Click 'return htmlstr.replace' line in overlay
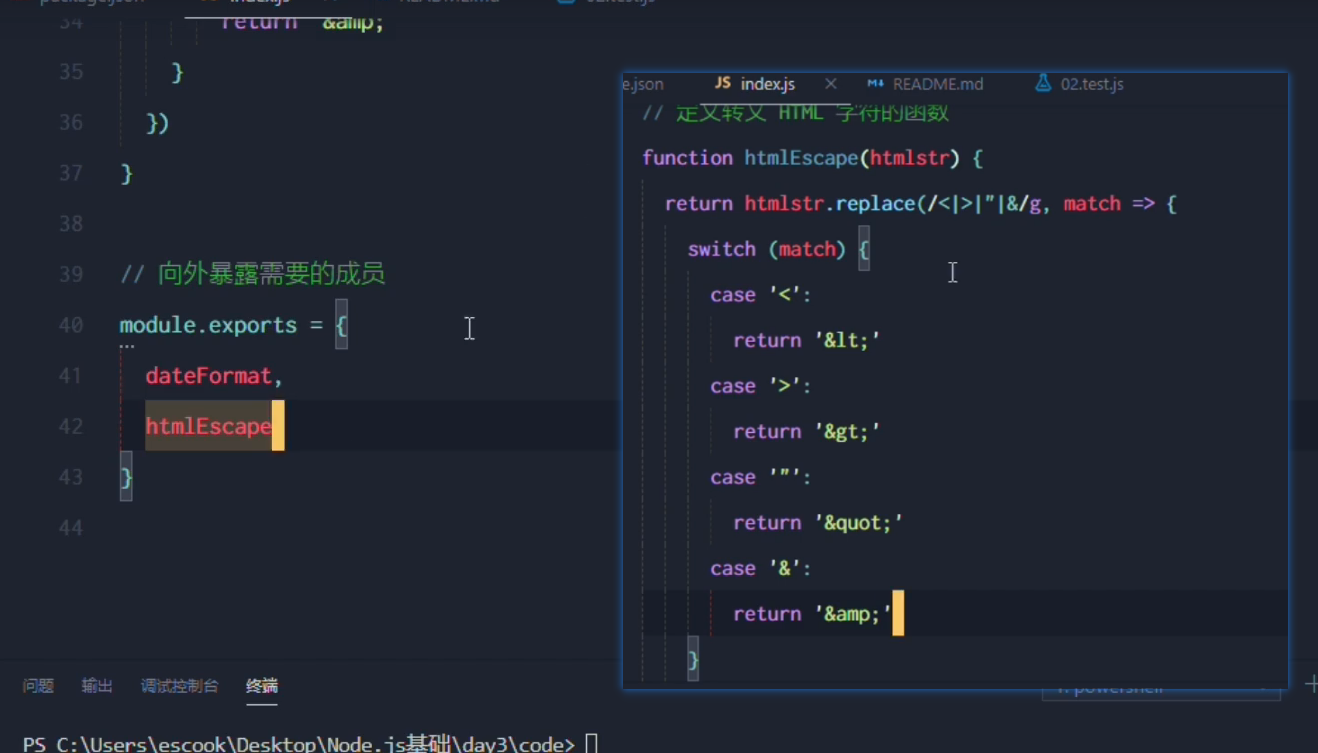Viewport: 1318px width, 753px height. pos(921,204)
